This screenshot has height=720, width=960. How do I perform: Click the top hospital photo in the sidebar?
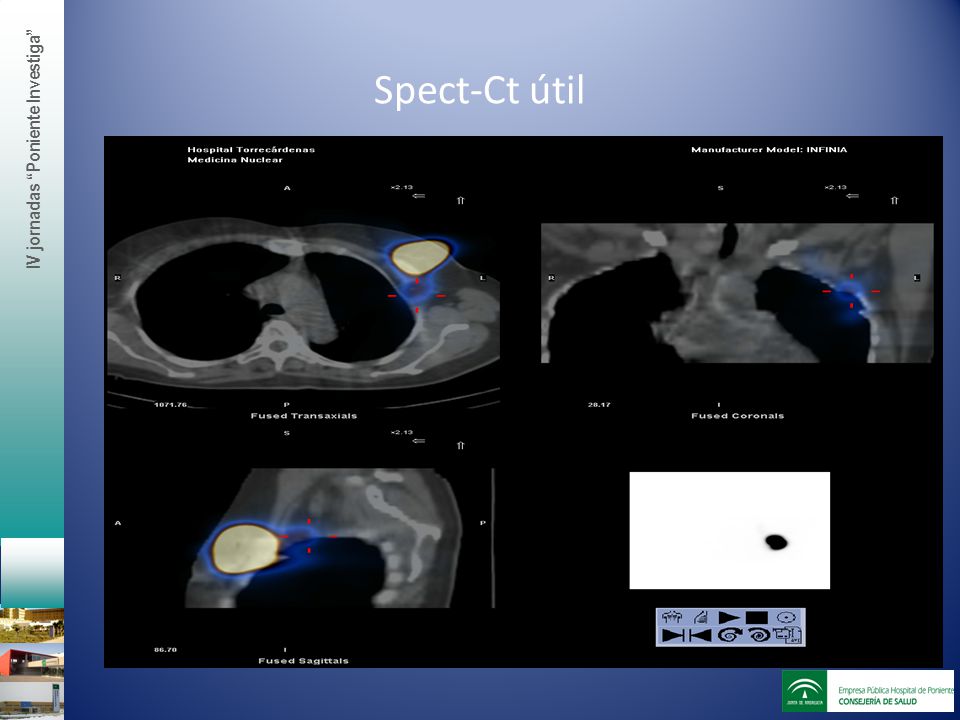click(32, 626)
